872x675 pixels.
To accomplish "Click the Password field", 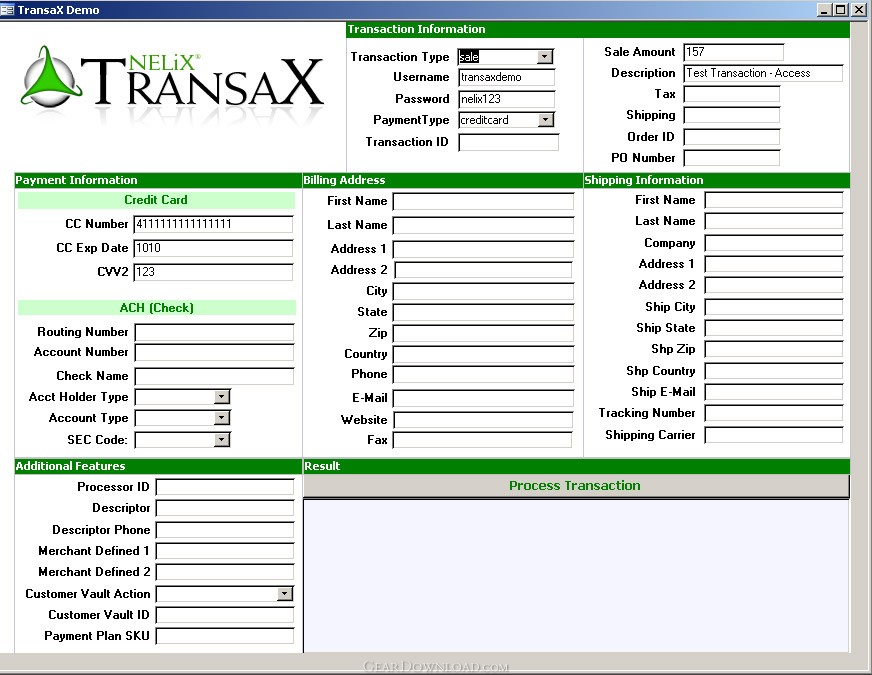I will [507, 99].
